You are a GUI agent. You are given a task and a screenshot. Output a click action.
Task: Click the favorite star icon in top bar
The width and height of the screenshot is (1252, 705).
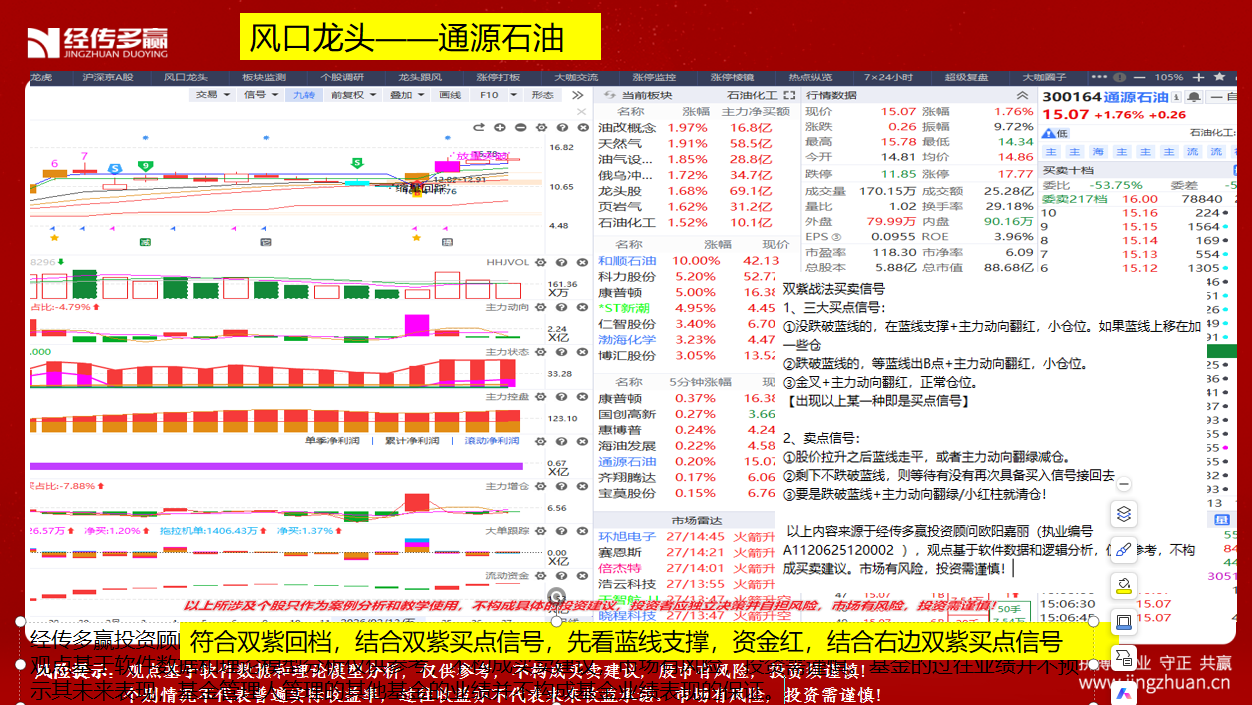point(1217,77)
